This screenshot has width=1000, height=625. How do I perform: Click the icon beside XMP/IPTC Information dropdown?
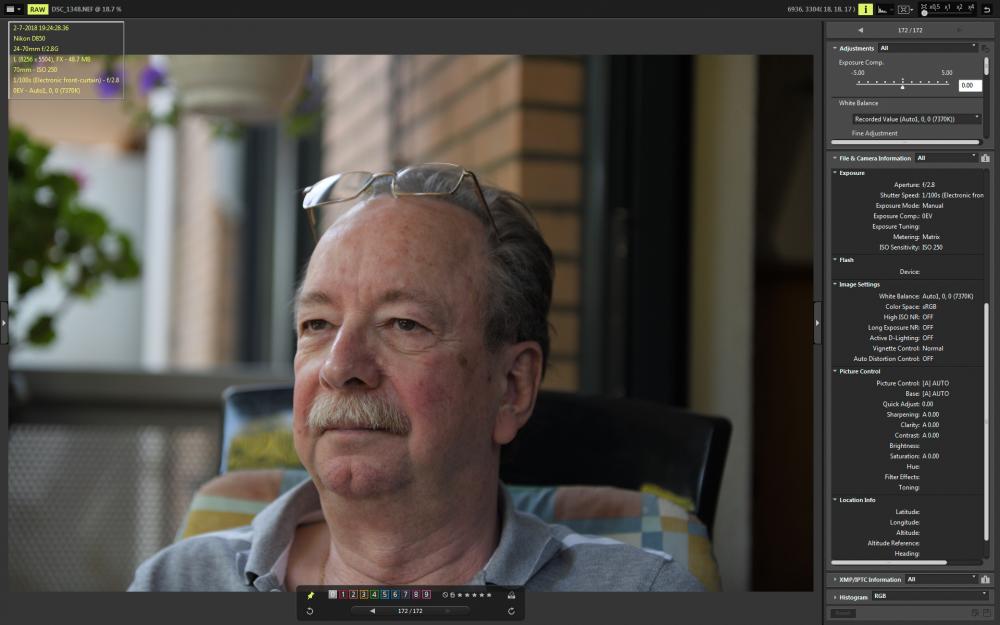pos(985,579)
